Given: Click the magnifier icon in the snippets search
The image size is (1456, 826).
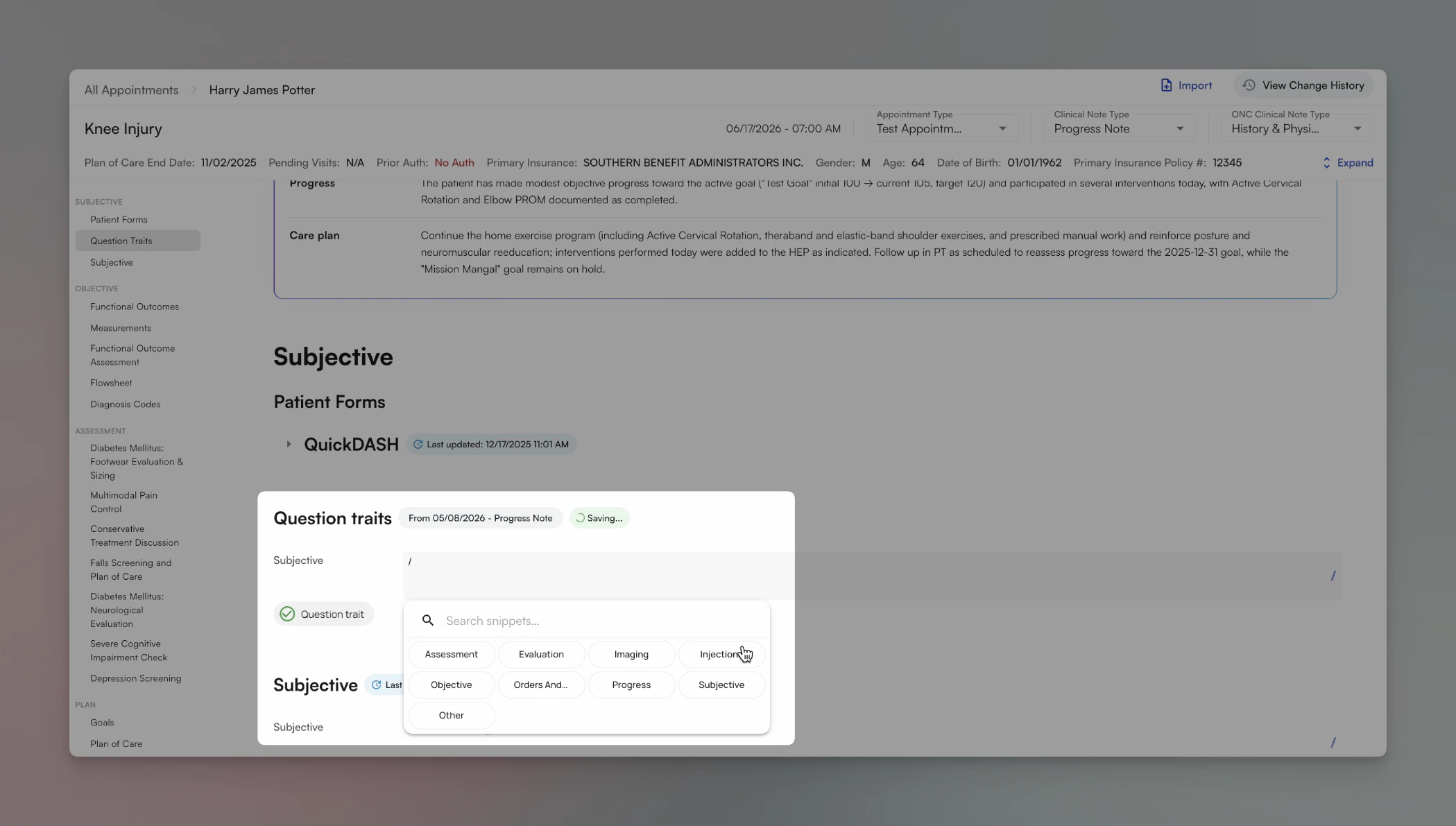Looking at the screenshot, I should tap(427, 620).
